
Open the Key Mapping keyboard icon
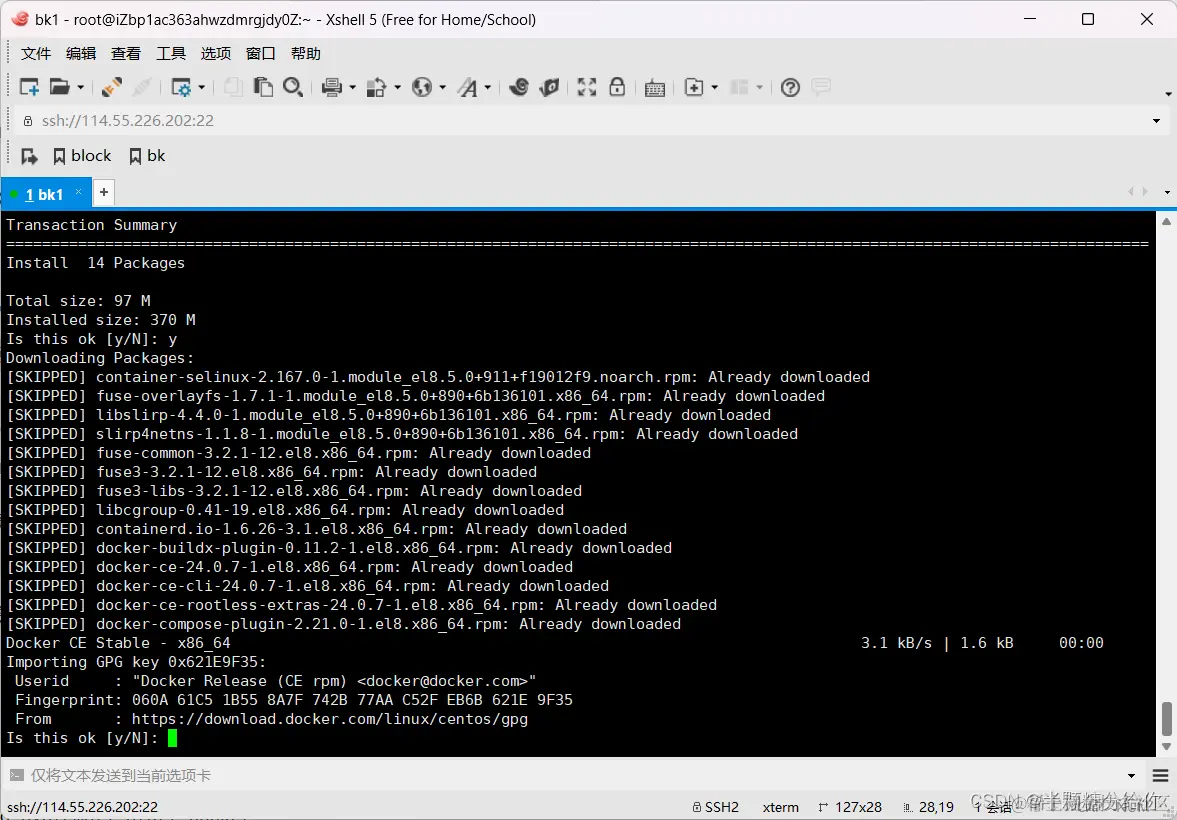[655, 88]
